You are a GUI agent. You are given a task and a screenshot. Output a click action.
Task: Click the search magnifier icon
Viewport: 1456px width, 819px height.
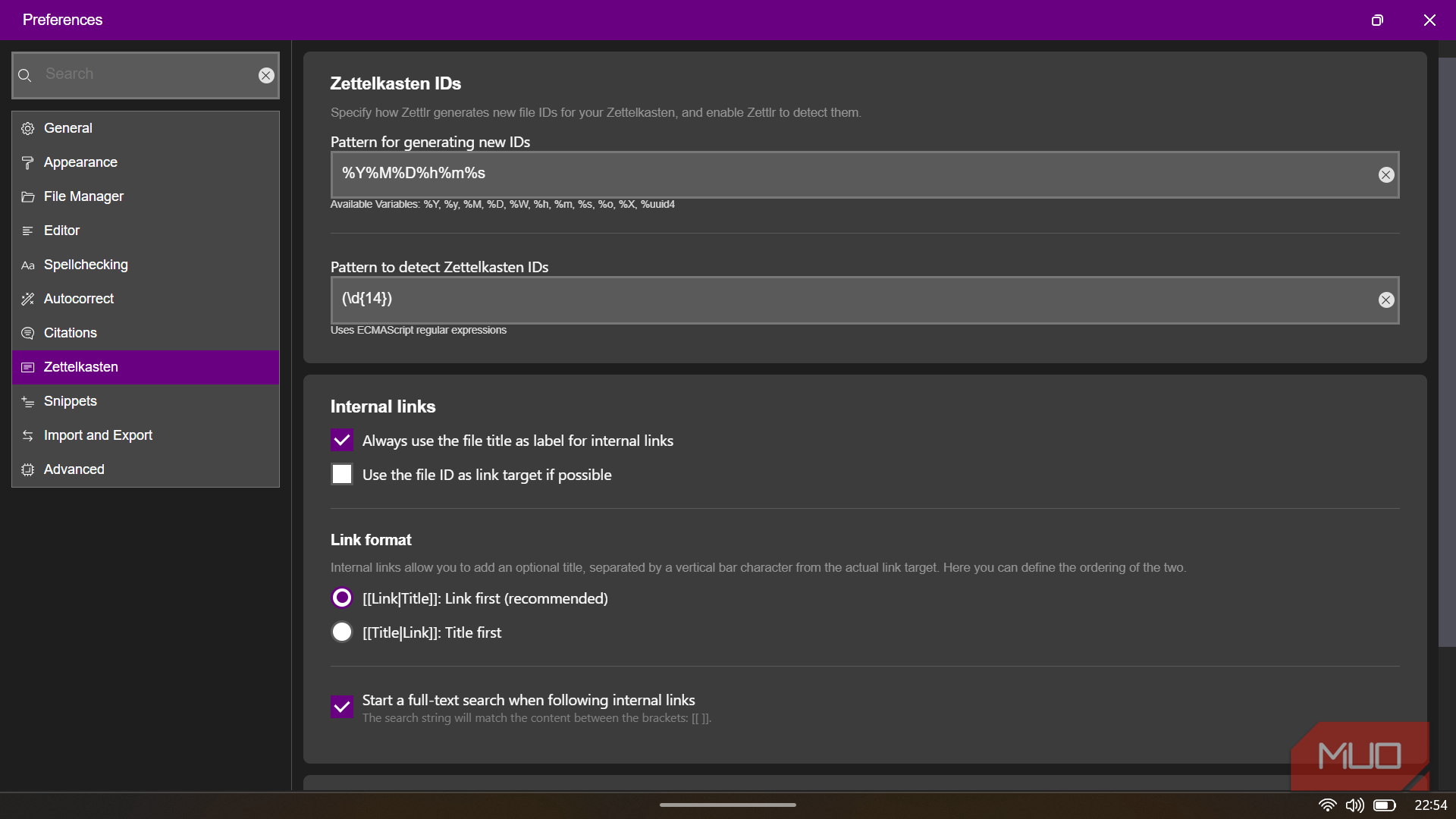pyautogui.click(x=25, y=75)
